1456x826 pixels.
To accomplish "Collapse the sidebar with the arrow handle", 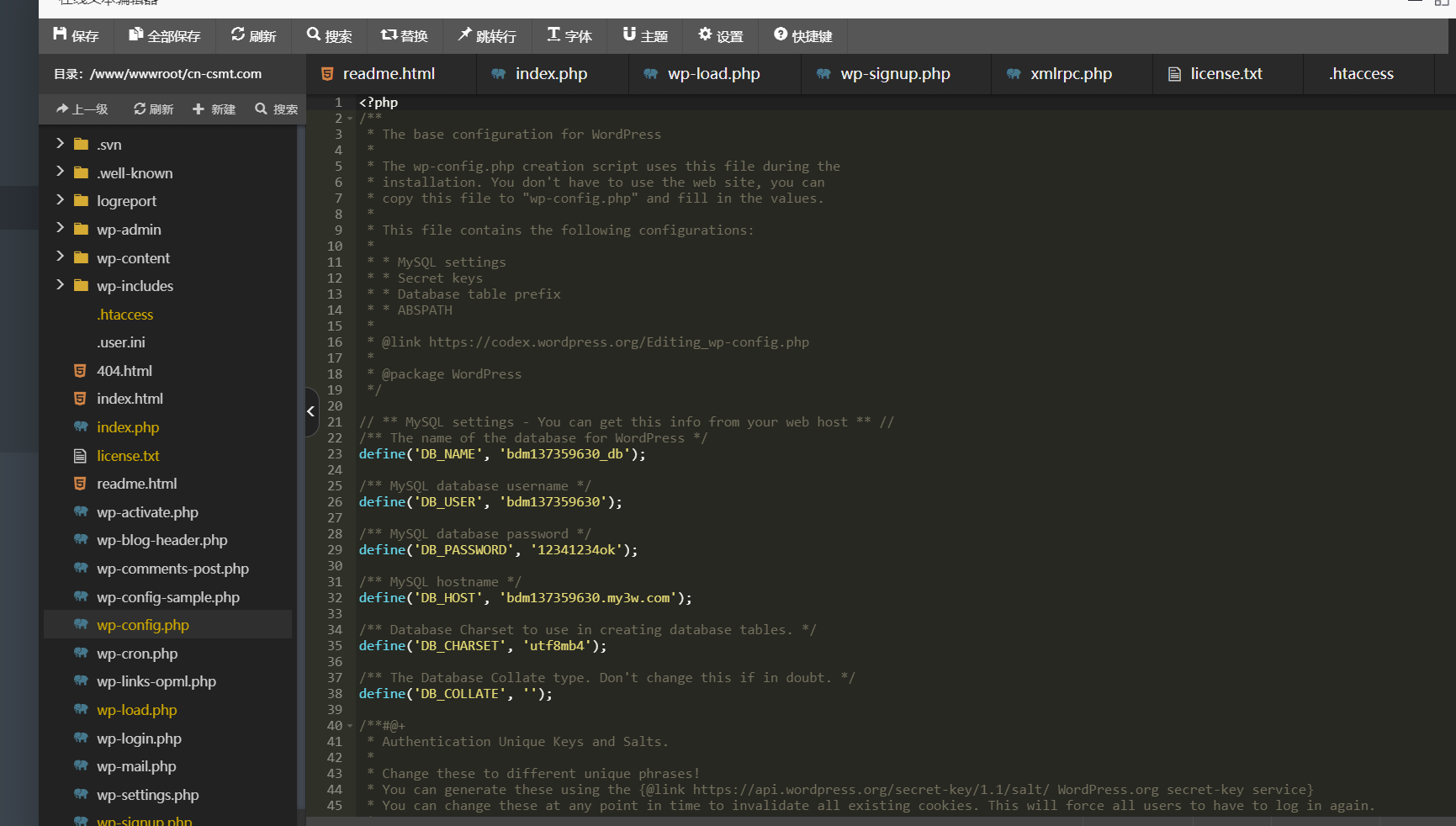I will click(x=311, y=411).
